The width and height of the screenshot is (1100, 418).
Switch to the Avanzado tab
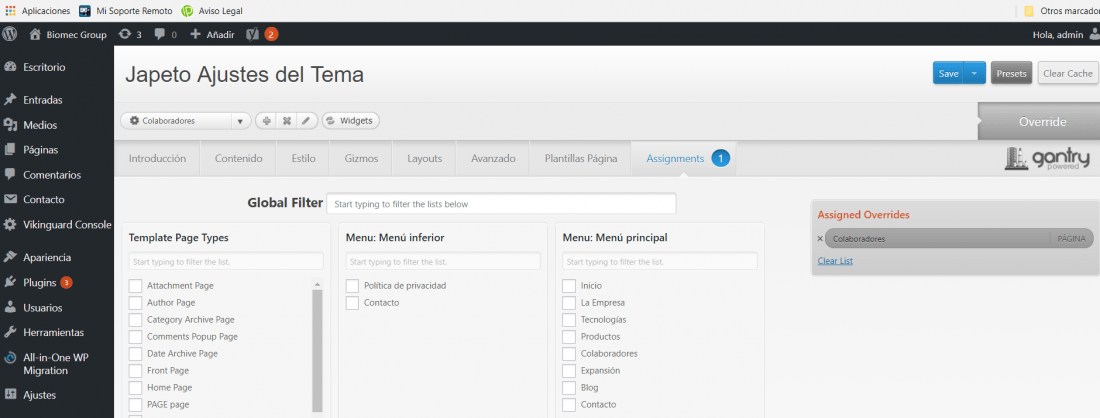tap(493, 159)
